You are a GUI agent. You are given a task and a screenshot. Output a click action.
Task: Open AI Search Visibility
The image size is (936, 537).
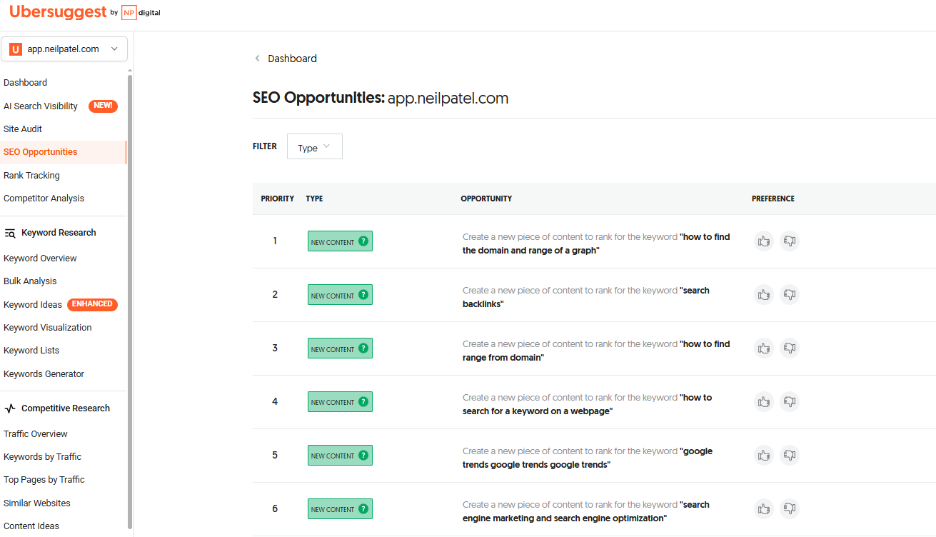[41, 106]
